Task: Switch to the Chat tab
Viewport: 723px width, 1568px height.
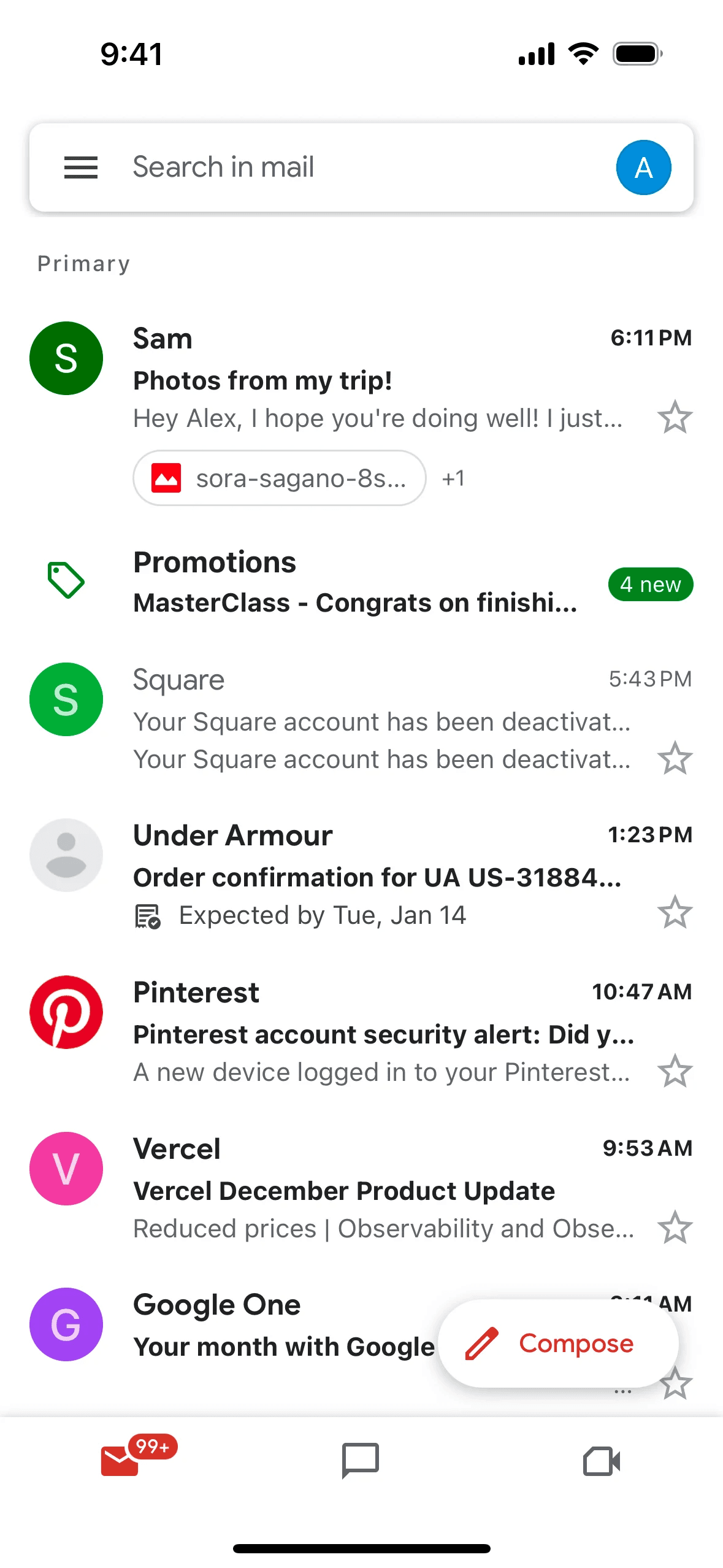Action: (x=361, y=1461)
